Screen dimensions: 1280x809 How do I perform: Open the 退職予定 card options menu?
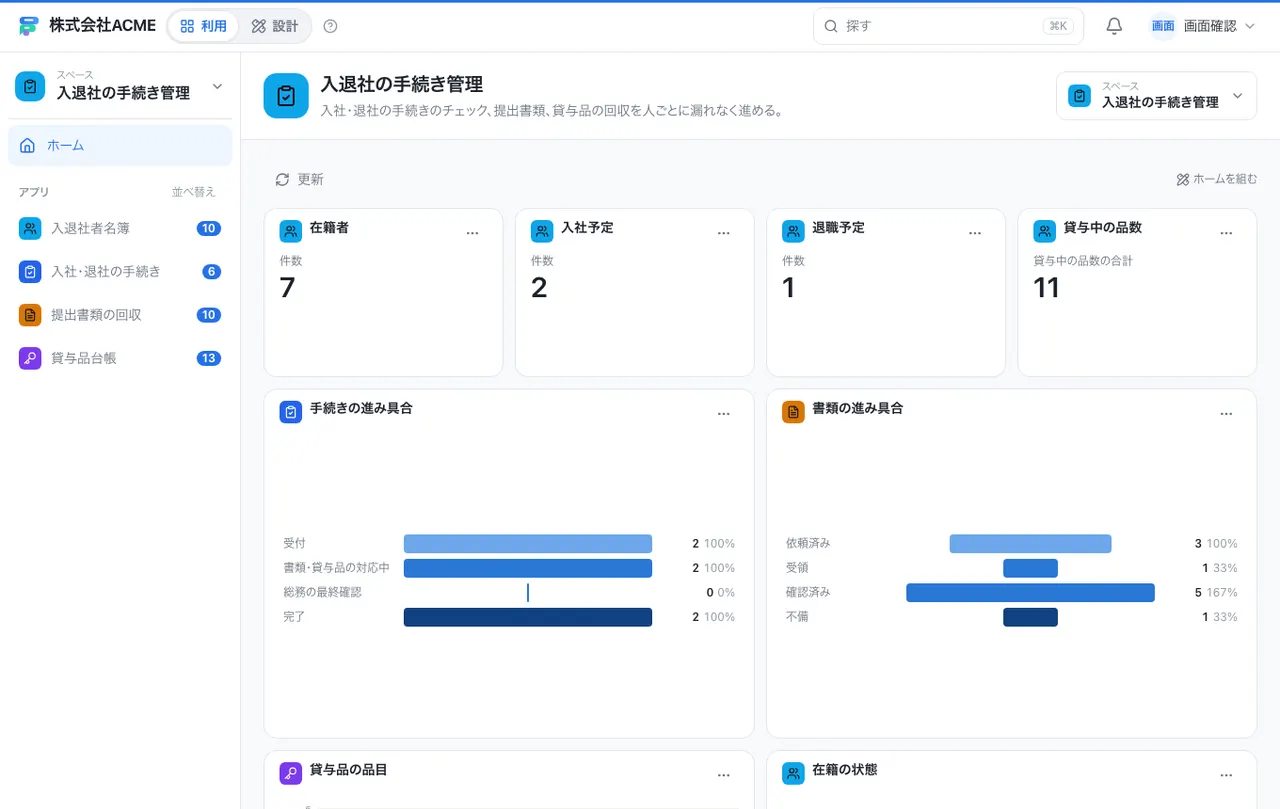[x=975, y=233]
